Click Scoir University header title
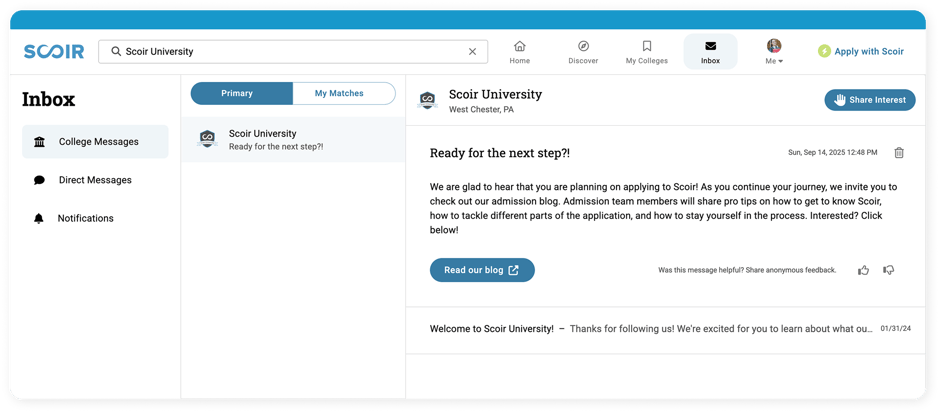This screenshot has height=413, width=940. click(x=495, y=94)
